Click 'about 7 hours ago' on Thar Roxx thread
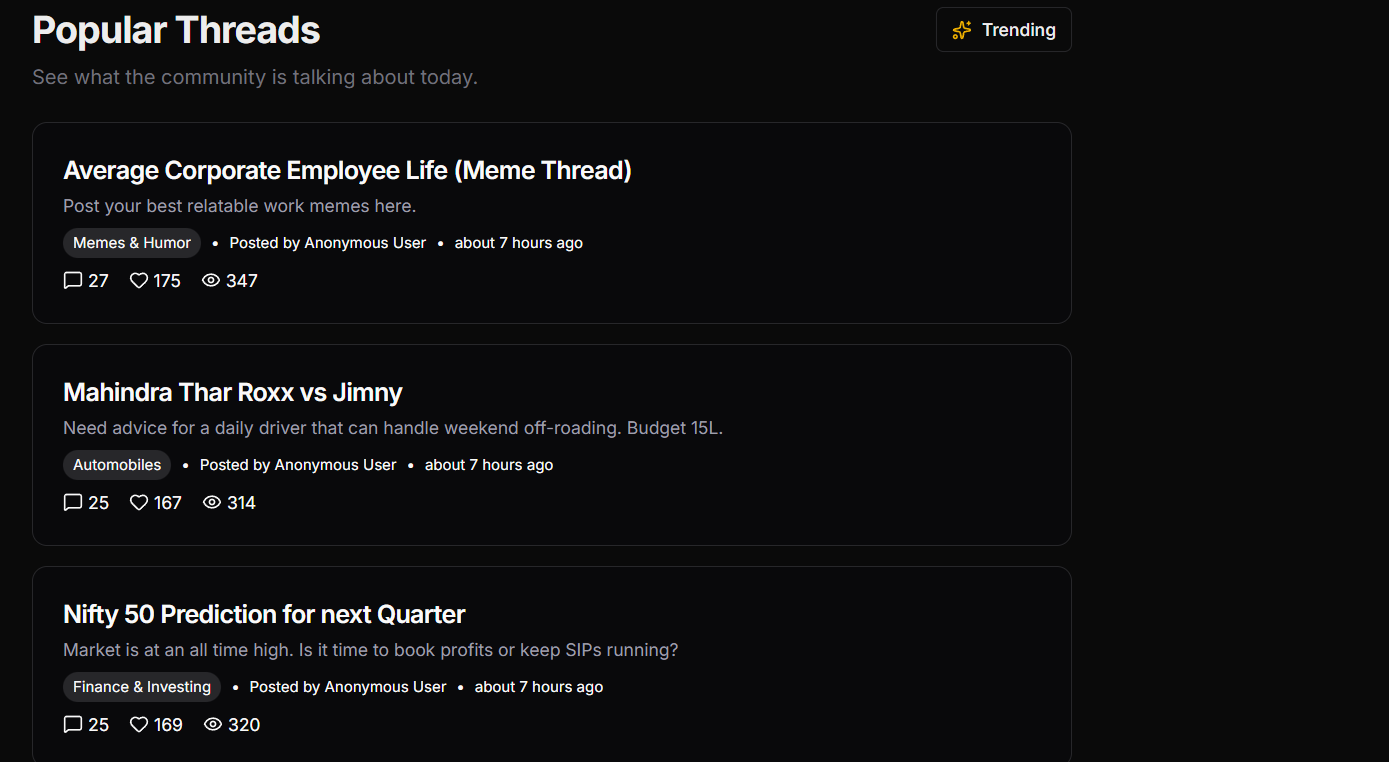 pos(489,465)
